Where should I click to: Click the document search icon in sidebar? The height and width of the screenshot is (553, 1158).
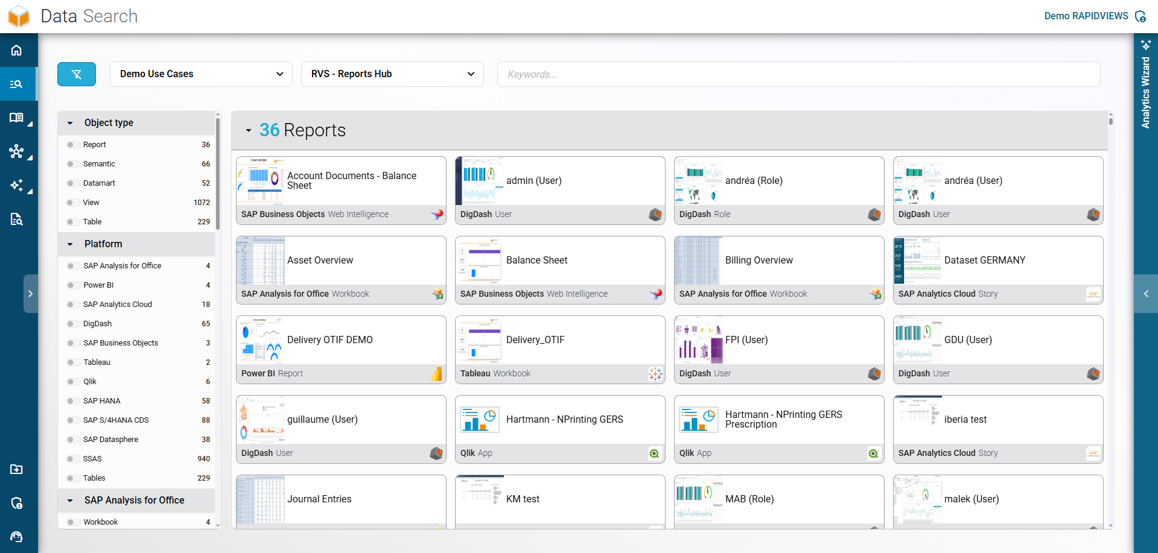(17, 219)
